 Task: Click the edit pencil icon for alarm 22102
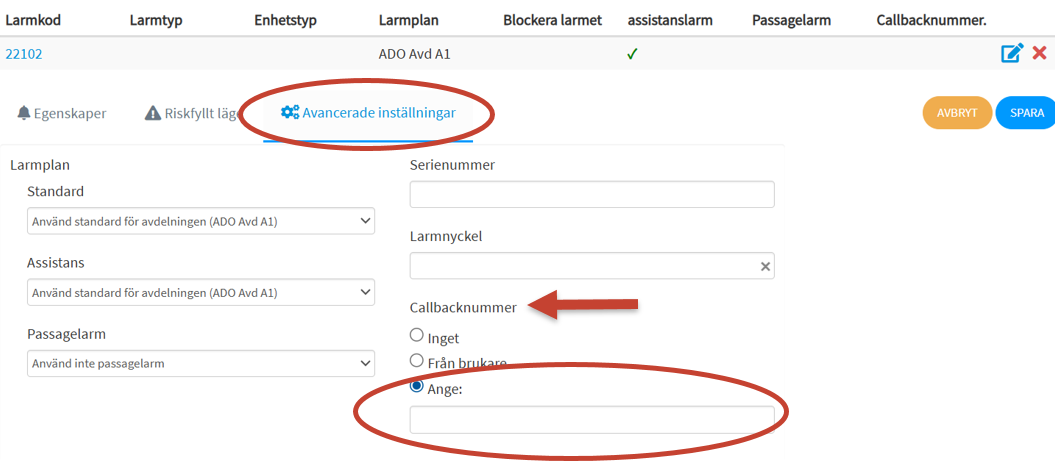(1012, 53)
